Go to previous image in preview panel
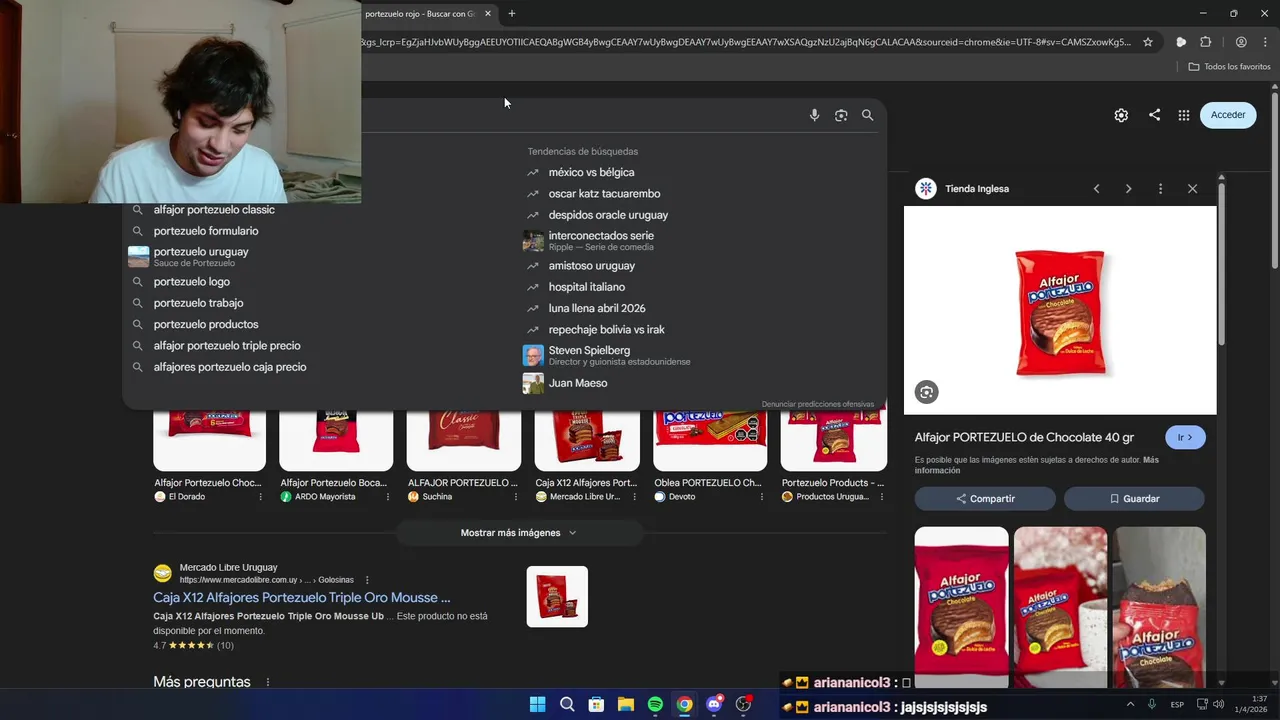 (1096, 189)
